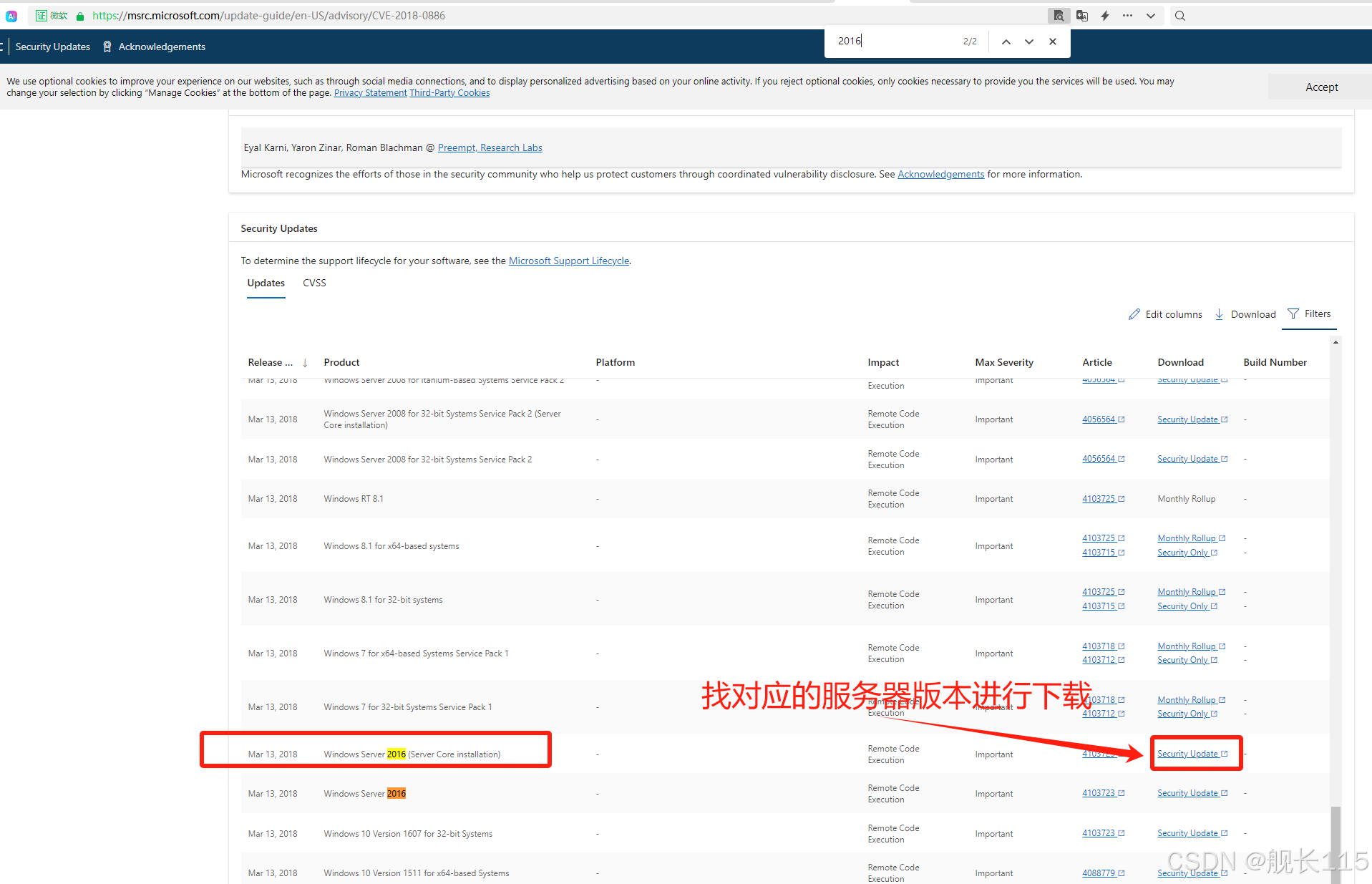Click the download arrow icon beside Download

pyautogui.click(x=1219, y=314)
